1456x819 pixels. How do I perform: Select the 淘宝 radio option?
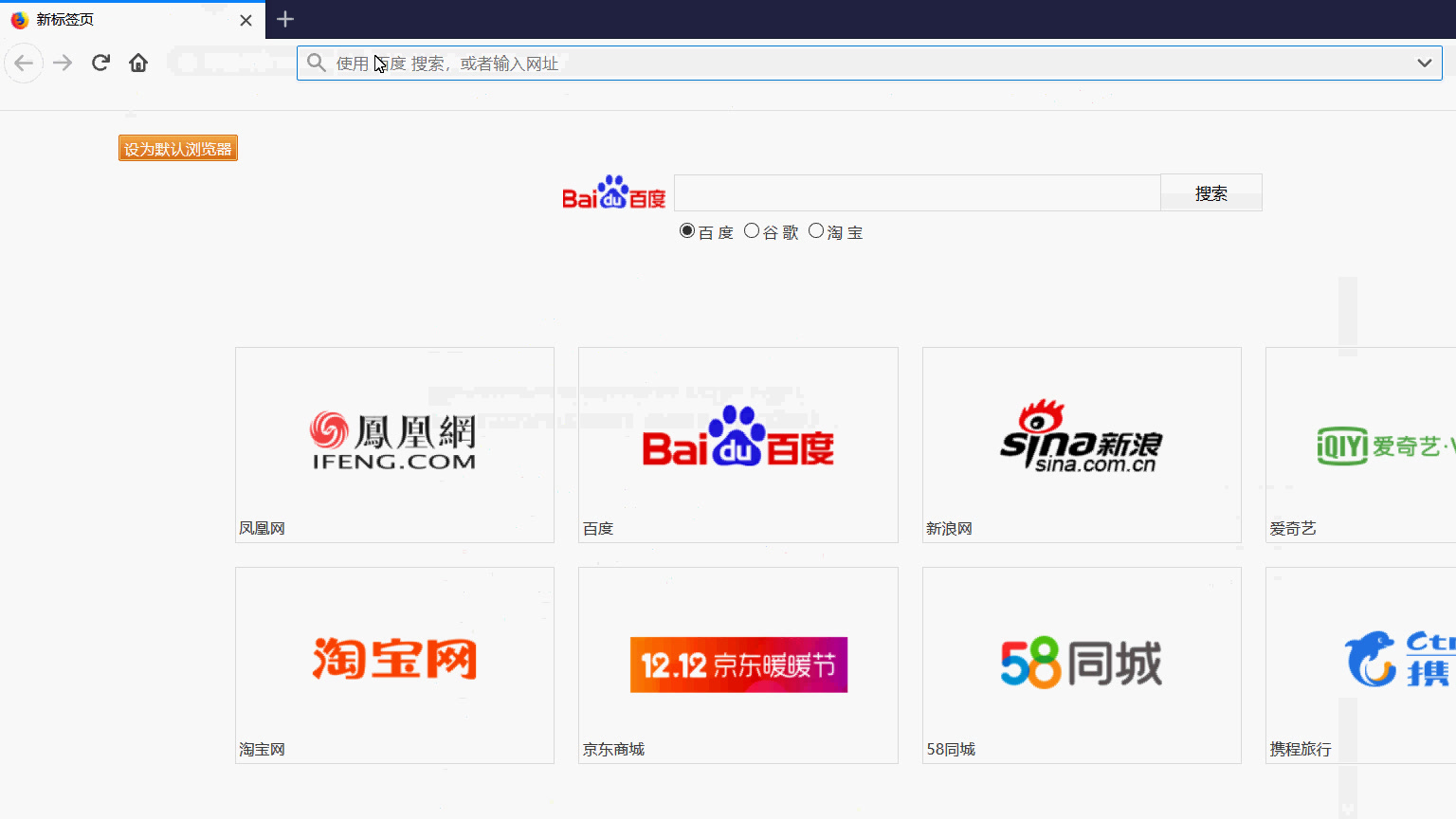pos(816,231)
